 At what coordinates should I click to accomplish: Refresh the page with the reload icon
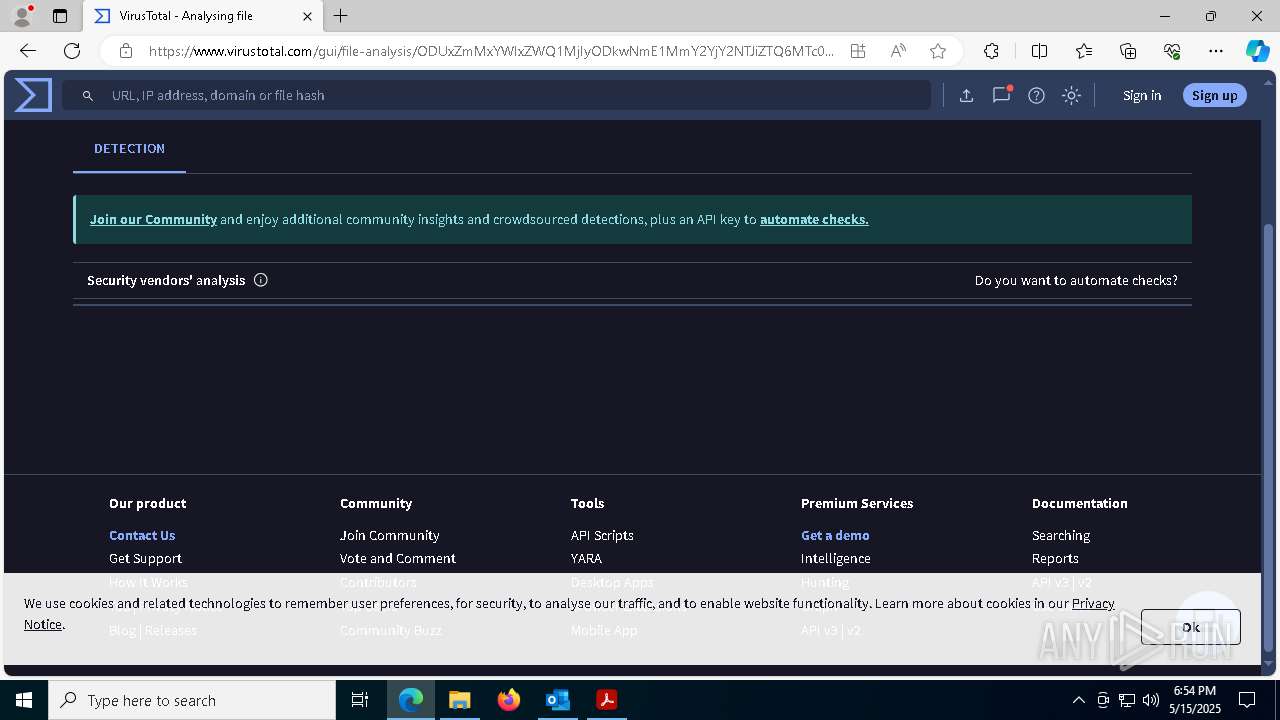click(x=72, y=51)
